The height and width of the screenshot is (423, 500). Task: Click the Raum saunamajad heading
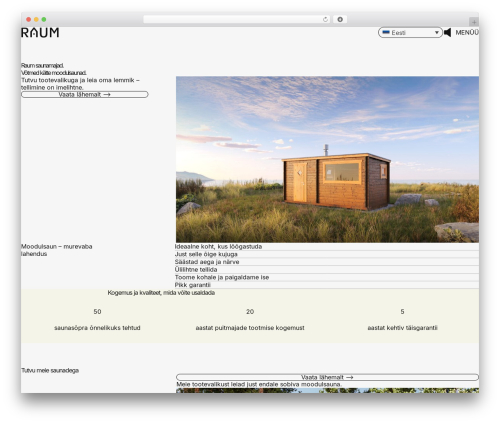[42, 65]
